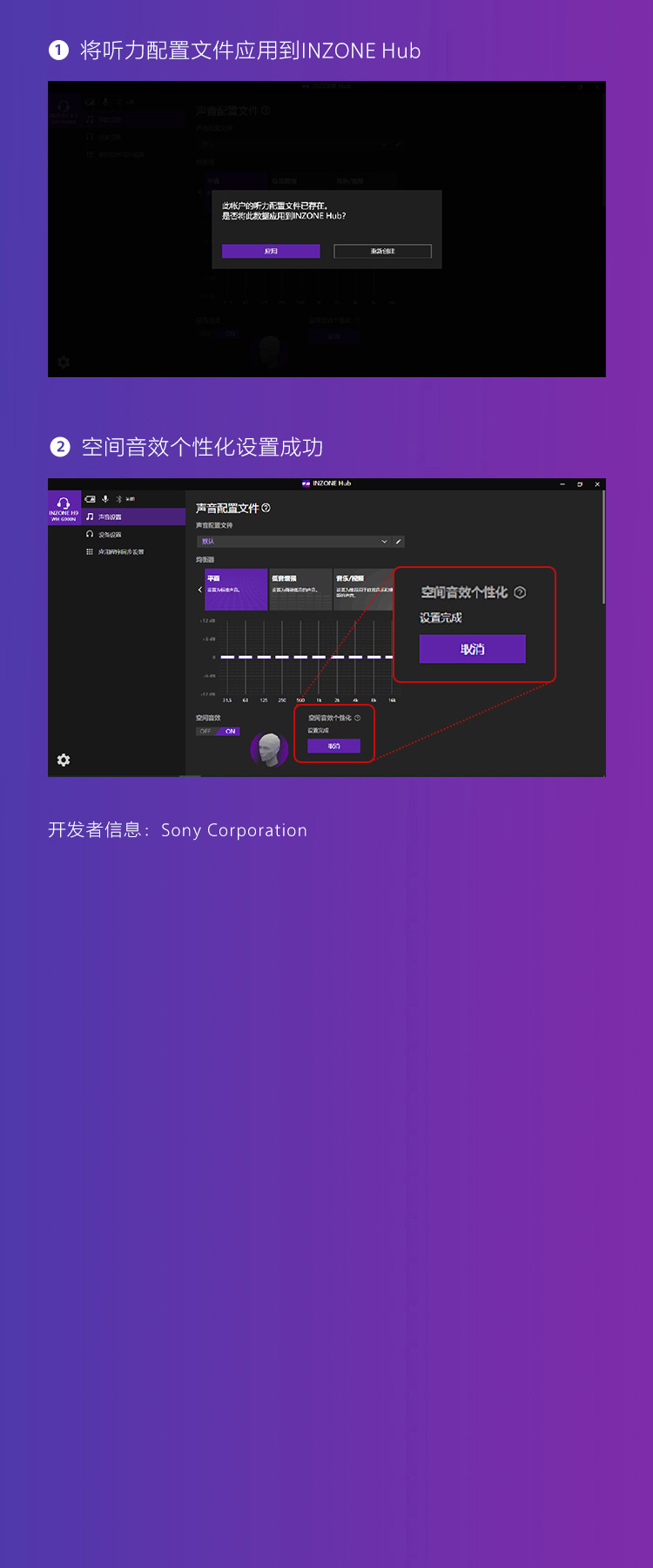Click the heading 空间音效个性化设置成功

pyautogui.click(x=202, y=448)
